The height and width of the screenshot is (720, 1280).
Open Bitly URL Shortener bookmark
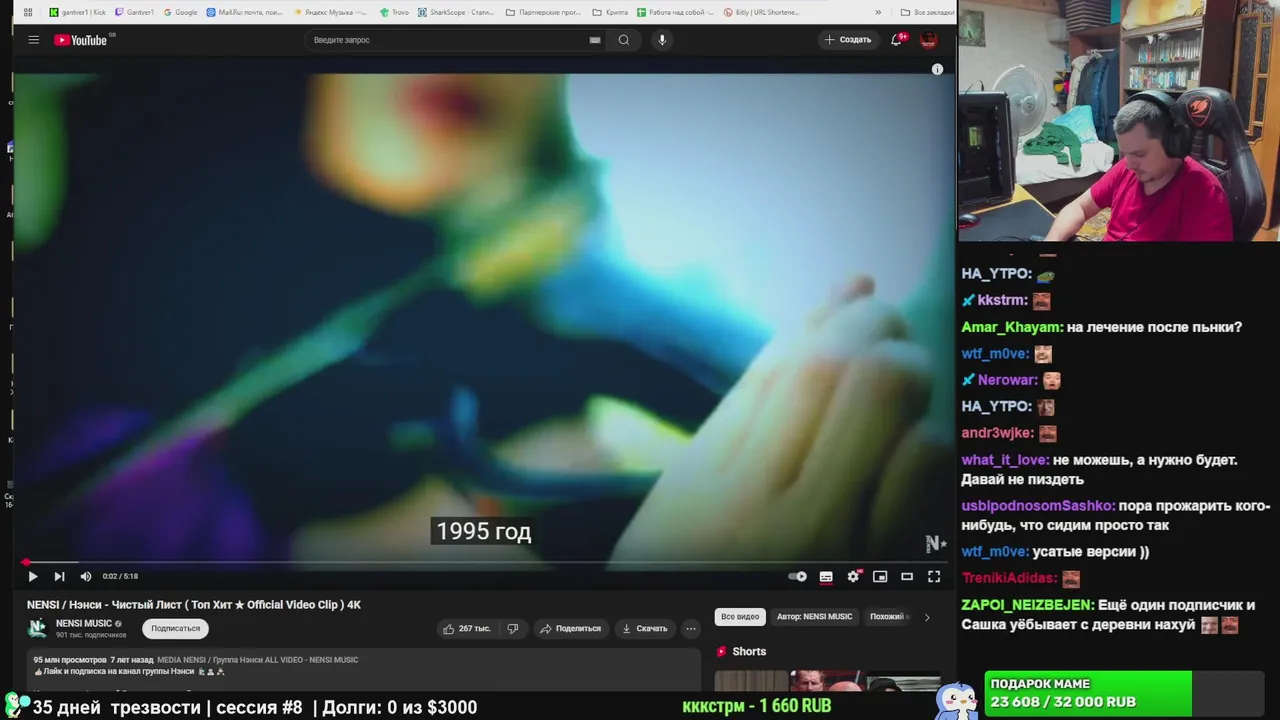(x=761, y=12)
